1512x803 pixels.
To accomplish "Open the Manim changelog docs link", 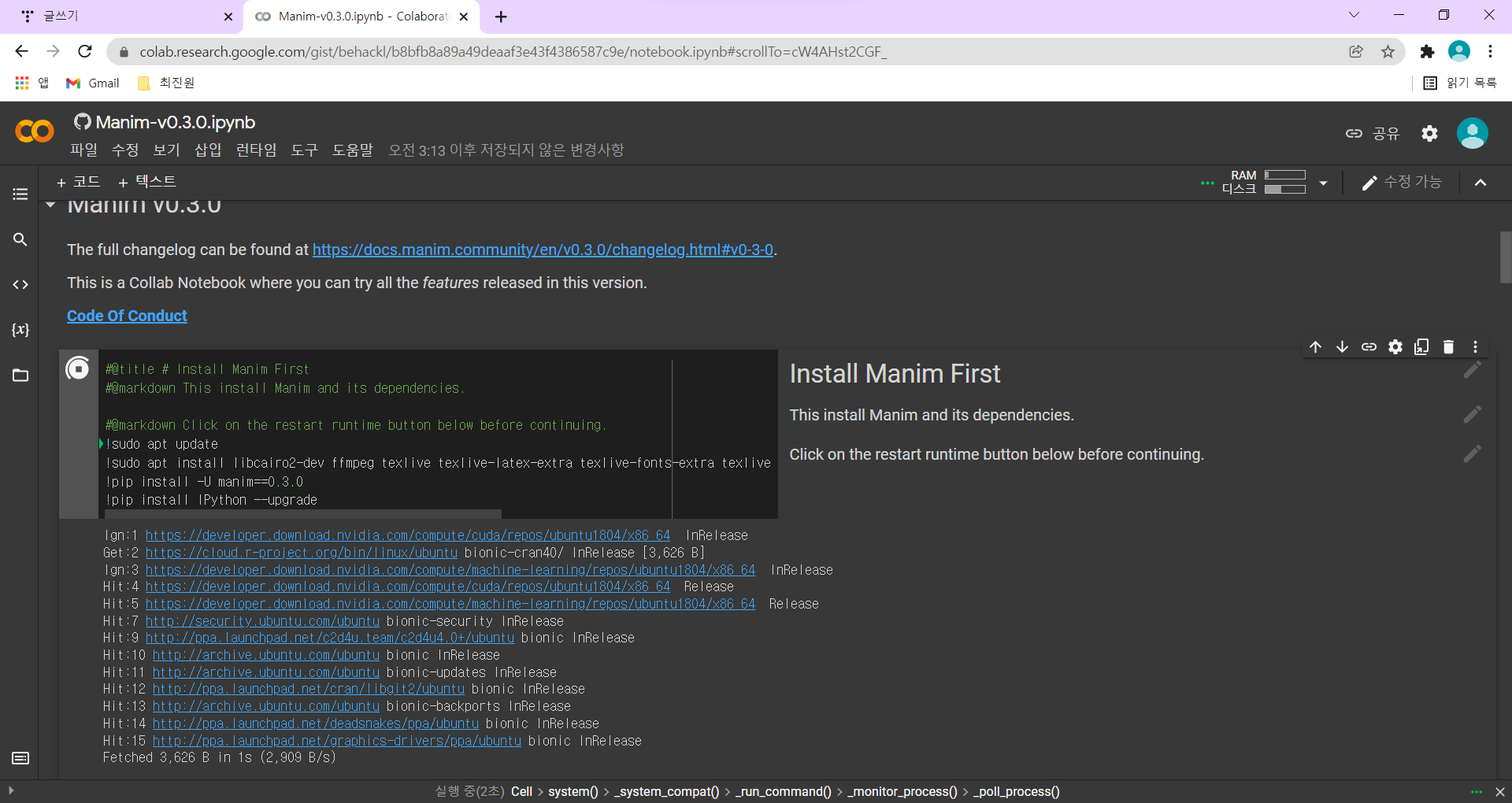I will (x=543, y=250).
